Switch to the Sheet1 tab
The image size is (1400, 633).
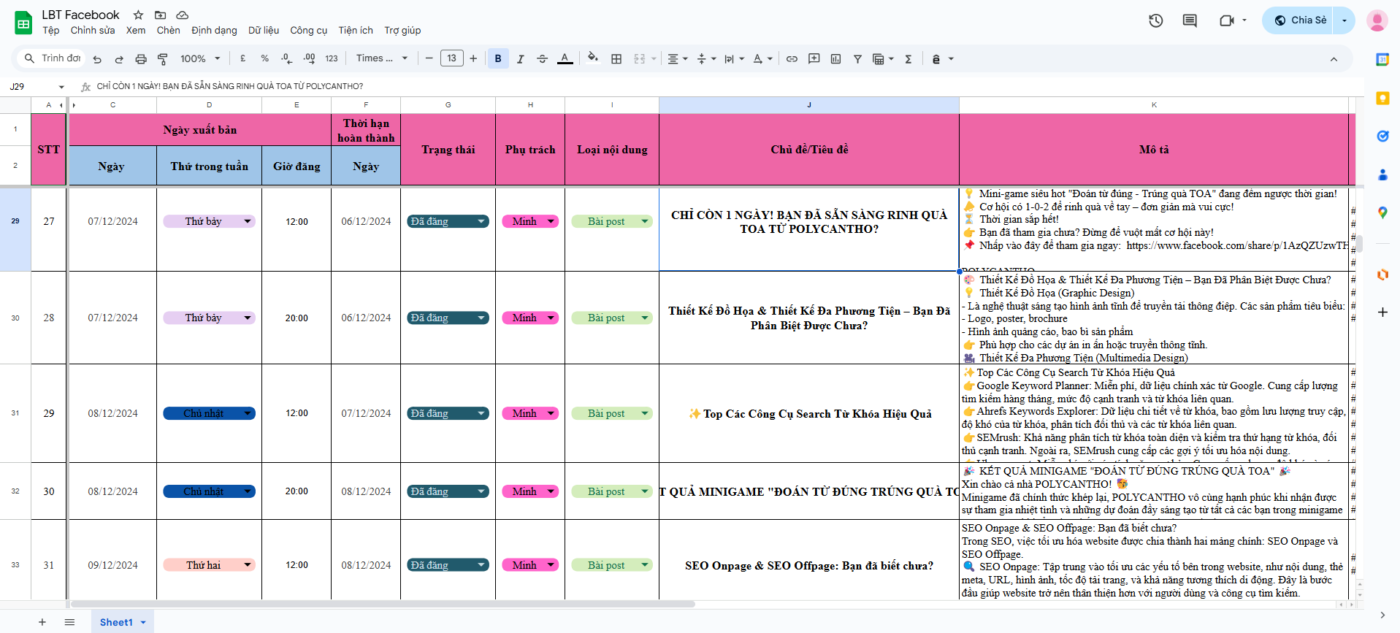121,622
